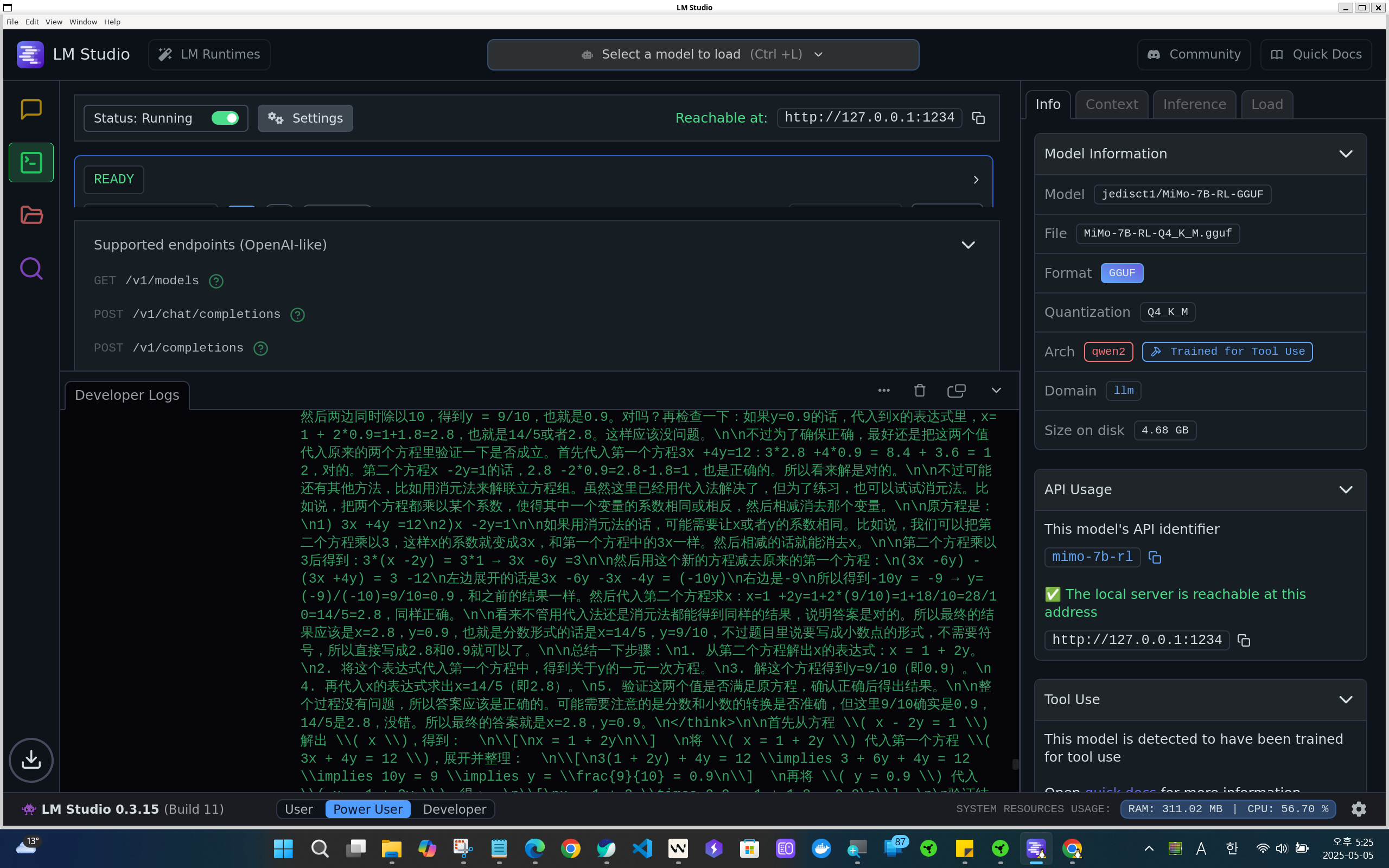
Task: Switch to User mode
Action: click(299, 809)
